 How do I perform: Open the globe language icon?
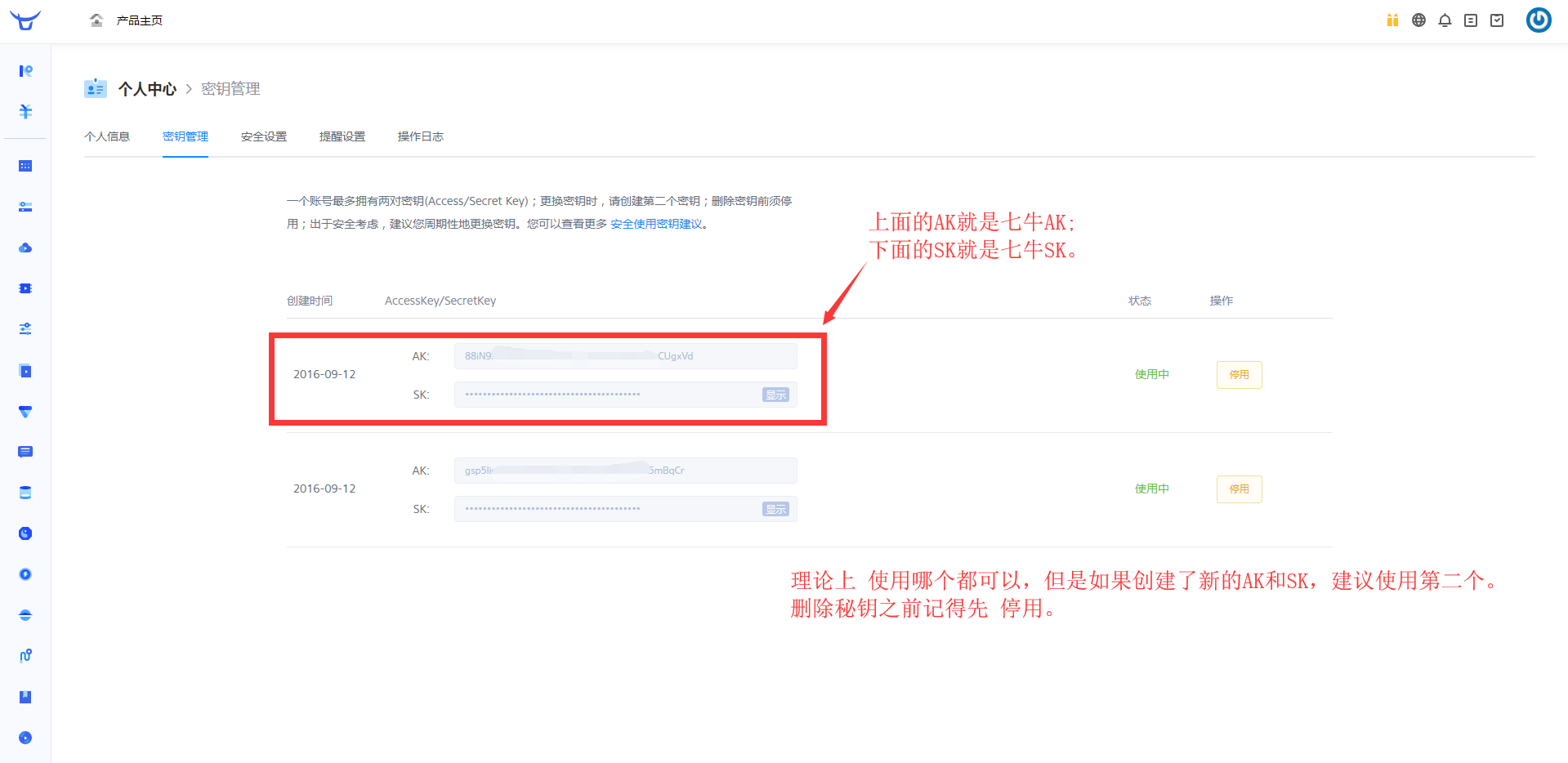(x=1418, y=20)
